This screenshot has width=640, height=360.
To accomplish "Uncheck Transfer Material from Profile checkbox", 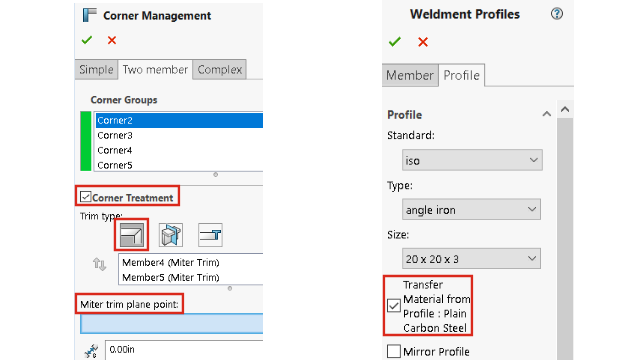I will (394, 306).
